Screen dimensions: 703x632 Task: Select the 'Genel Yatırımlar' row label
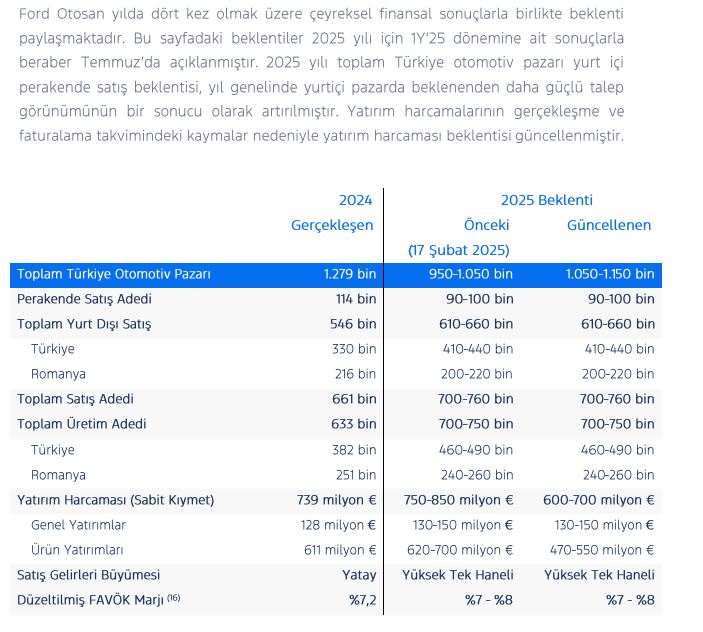[78, 525]
